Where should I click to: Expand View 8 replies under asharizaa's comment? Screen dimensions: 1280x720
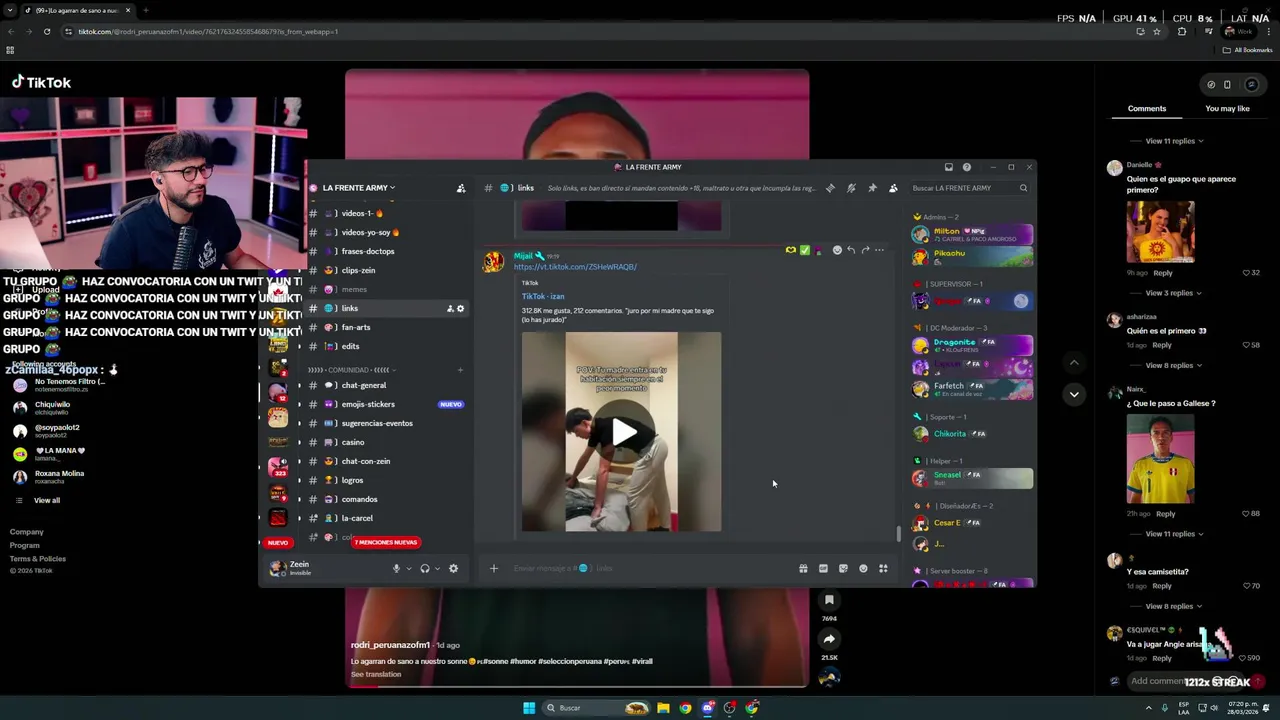click(x=1173, y=365)
